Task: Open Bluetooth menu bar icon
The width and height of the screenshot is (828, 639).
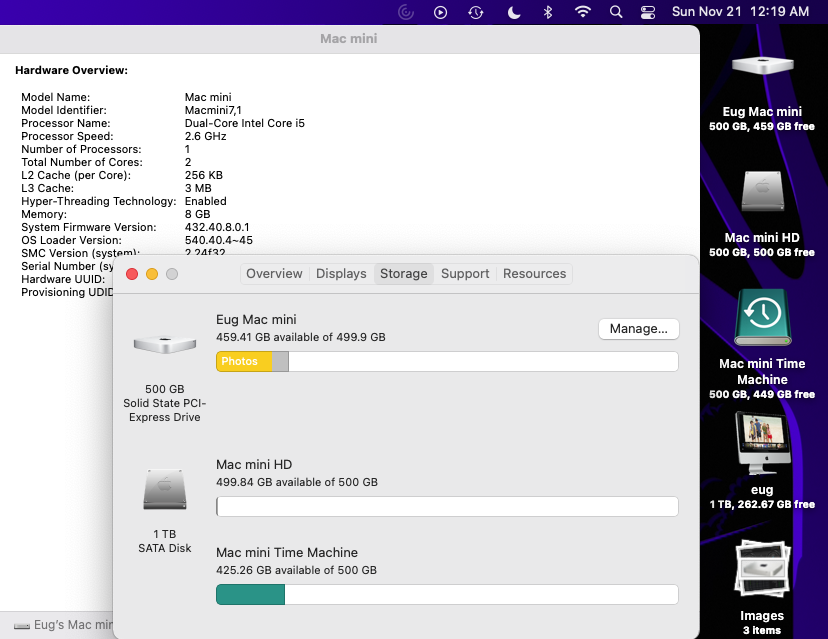Action: click(548, 12)
